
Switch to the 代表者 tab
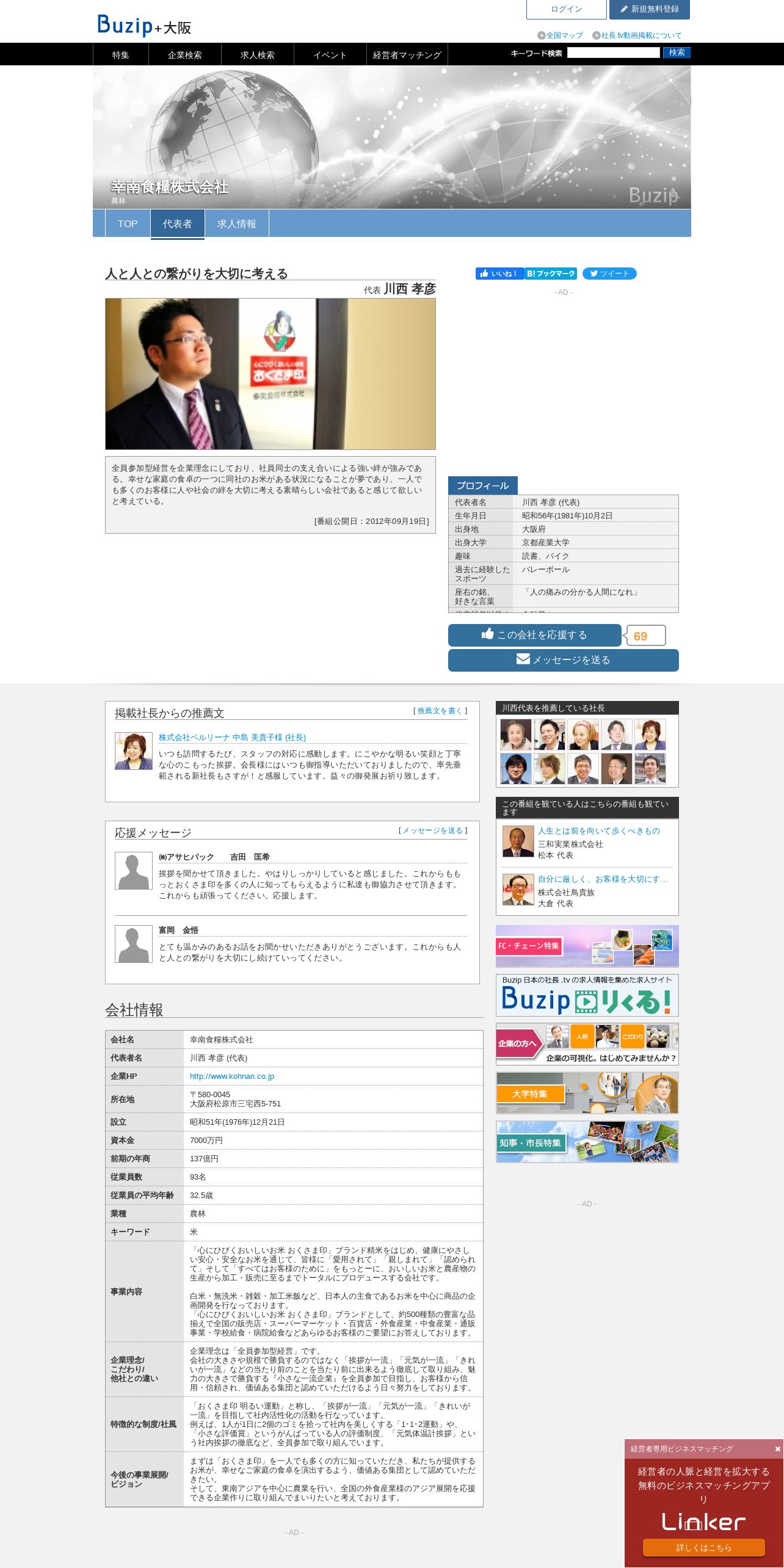pyautogui.click(x=177, y=223)
